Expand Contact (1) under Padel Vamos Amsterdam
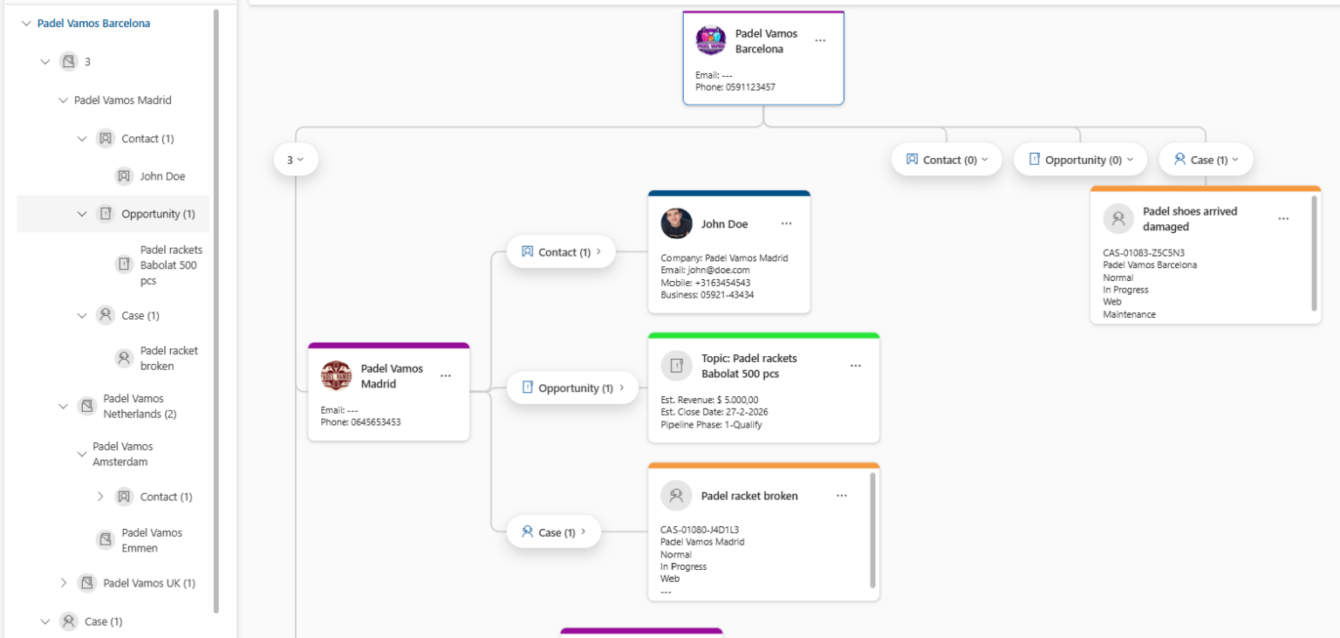Screen dimensions: 1340x638 click(100, 496)
